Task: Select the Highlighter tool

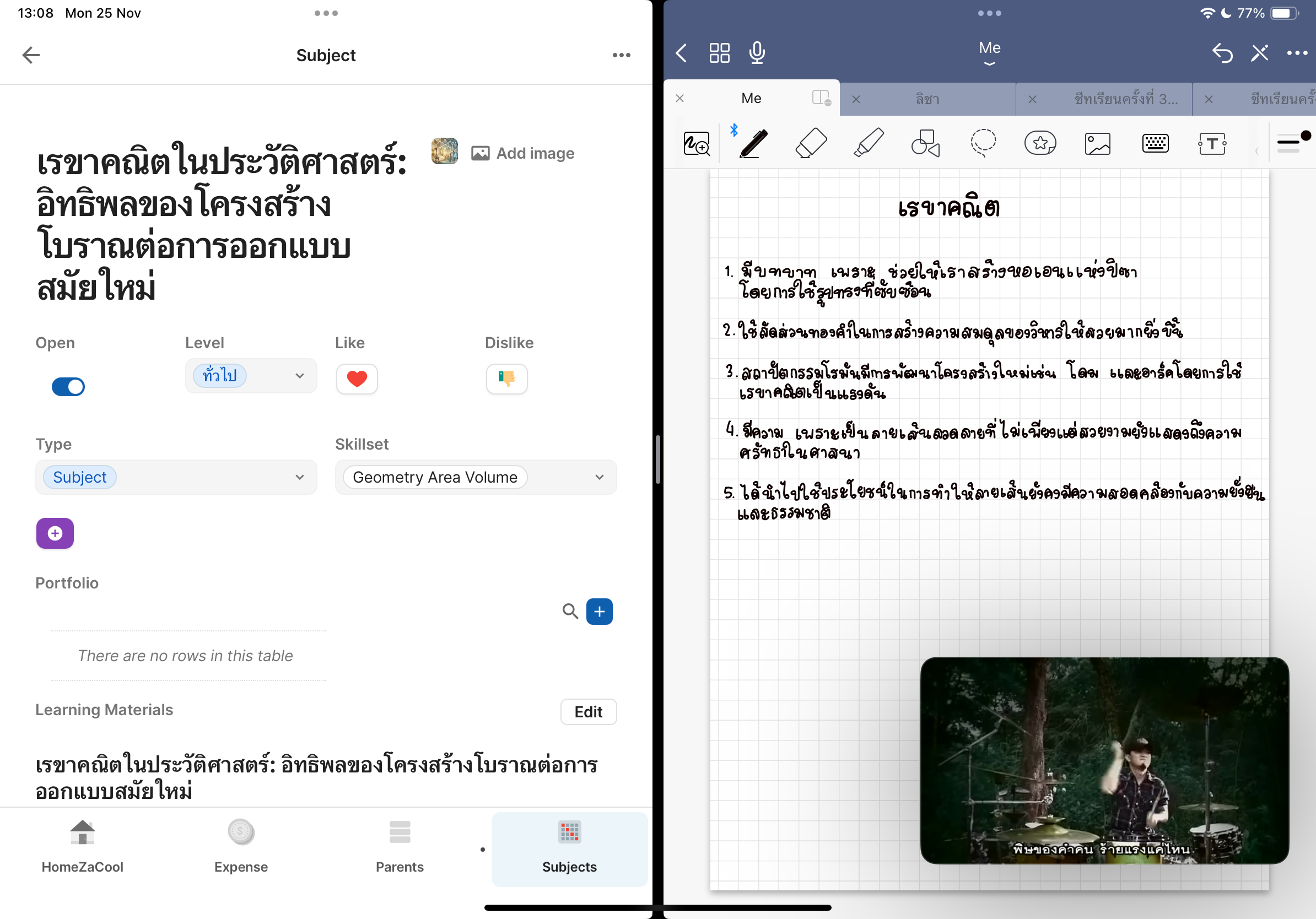Action: click(x=868, y=143)
